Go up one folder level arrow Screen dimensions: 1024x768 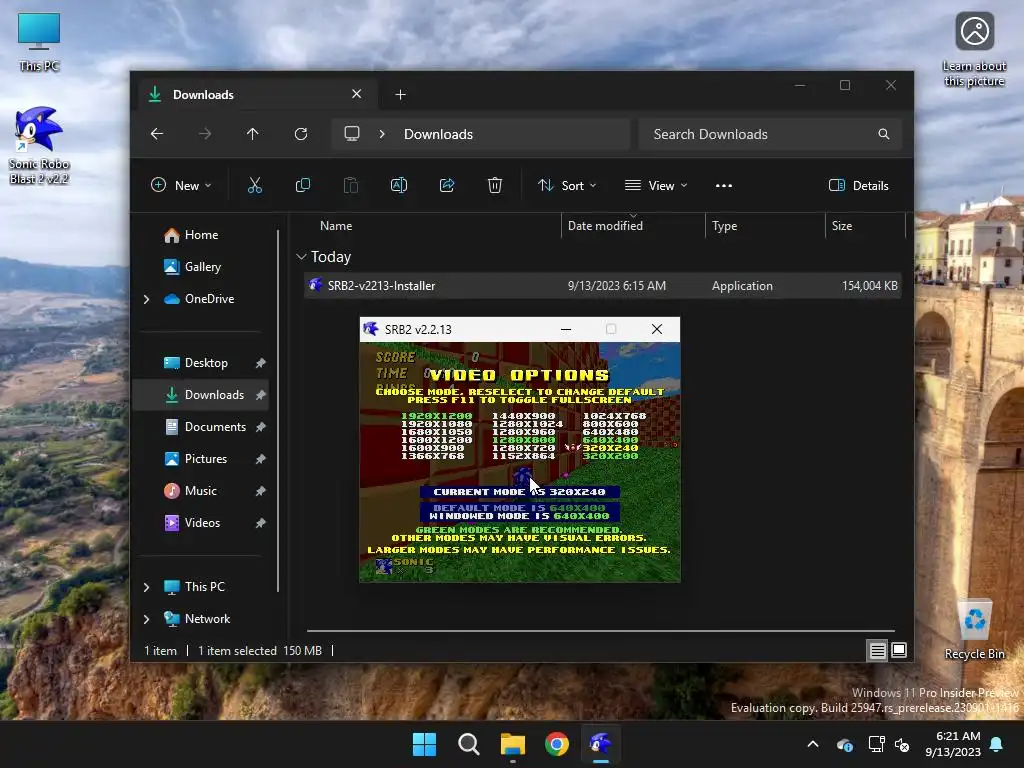click(x=253, y=134)
